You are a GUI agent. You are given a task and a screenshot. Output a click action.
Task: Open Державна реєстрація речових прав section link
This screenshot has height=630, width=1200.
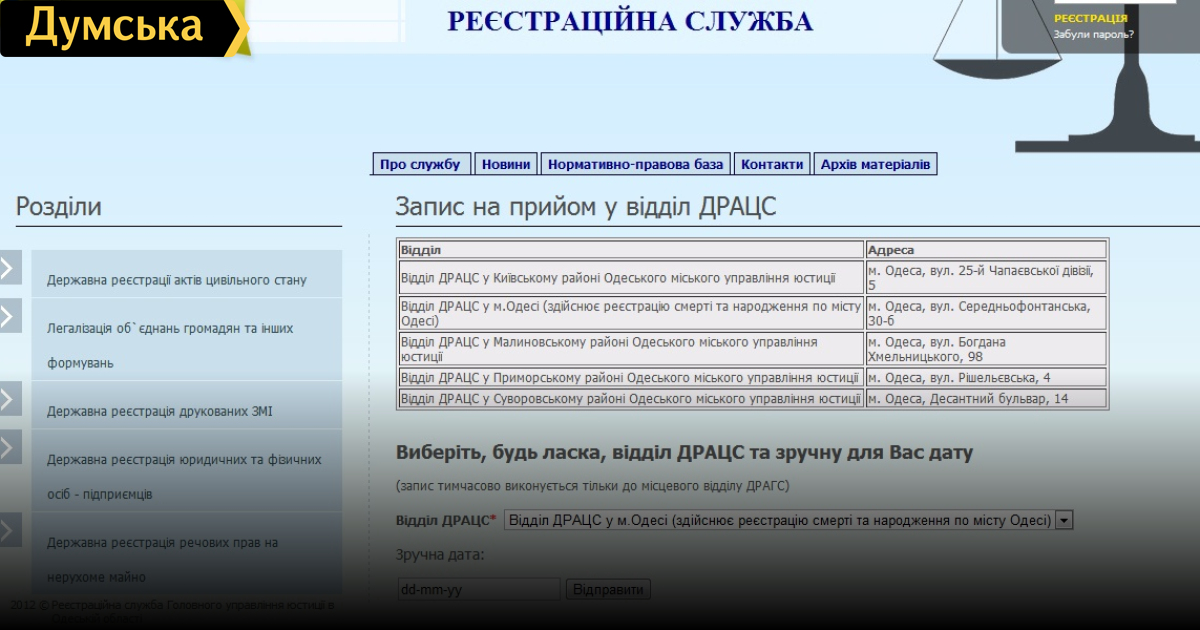(162, 543)
